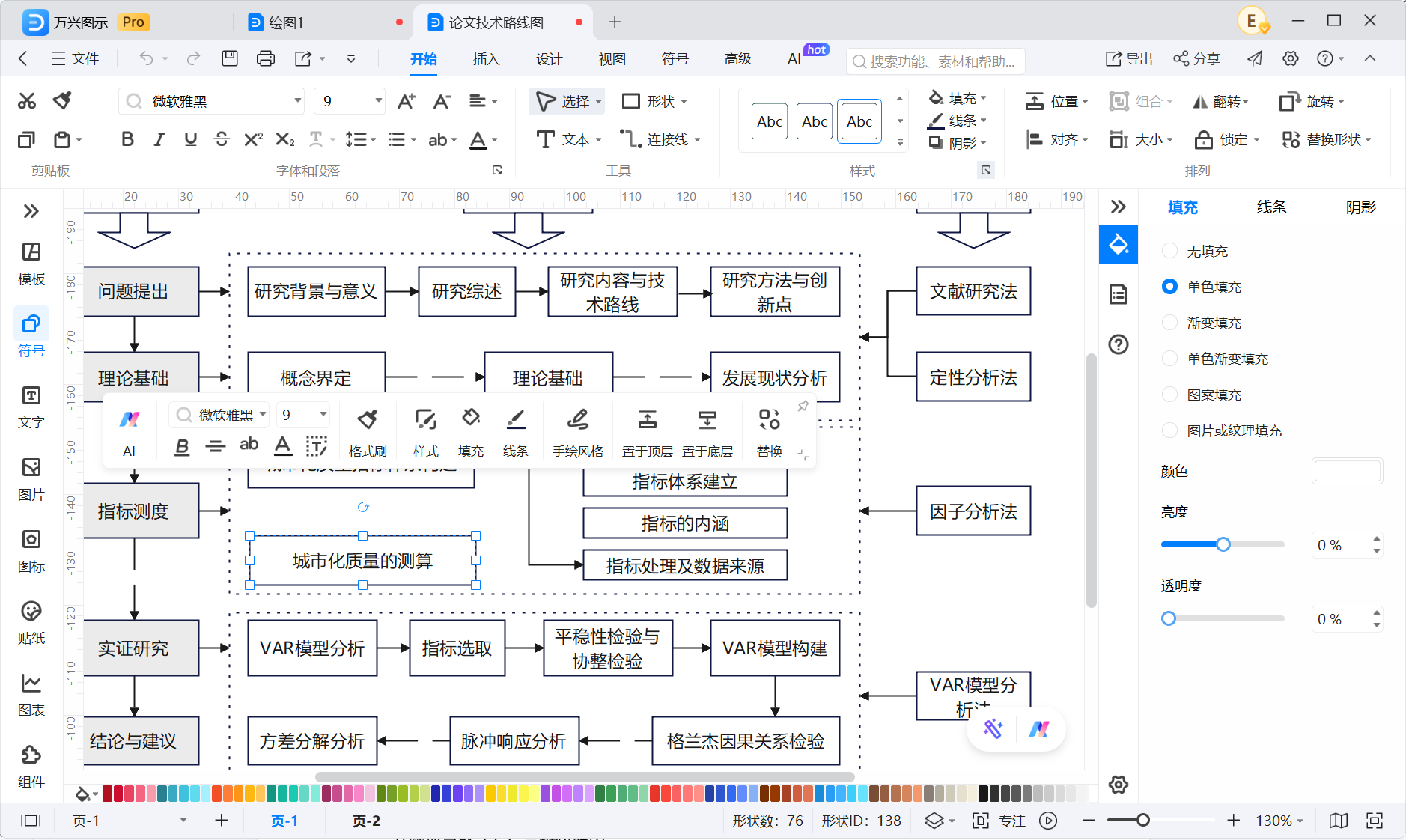1406x840 pixels.
Task: Click the fill 颜色 color swatch
Action: pyautogui.click(x=1347, y=471)
